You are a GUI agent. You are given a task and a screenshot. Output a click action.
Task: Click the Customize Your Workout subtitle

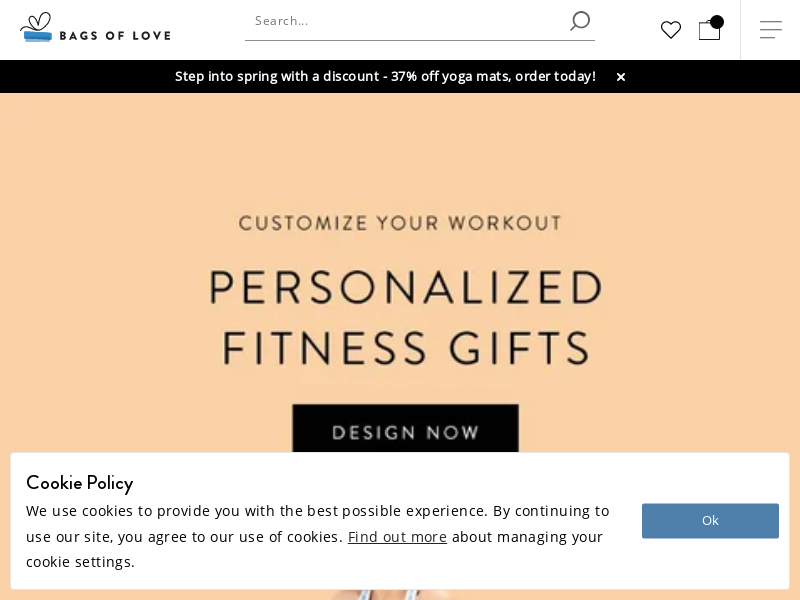pyautogui.click(x=400, y=223)
